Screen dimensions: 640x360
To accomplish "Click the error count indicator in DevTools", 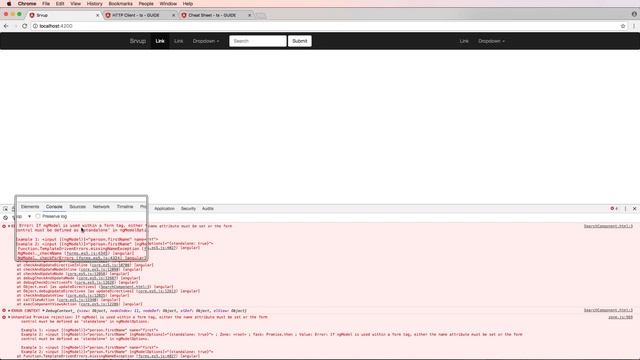I will point(614,209).
